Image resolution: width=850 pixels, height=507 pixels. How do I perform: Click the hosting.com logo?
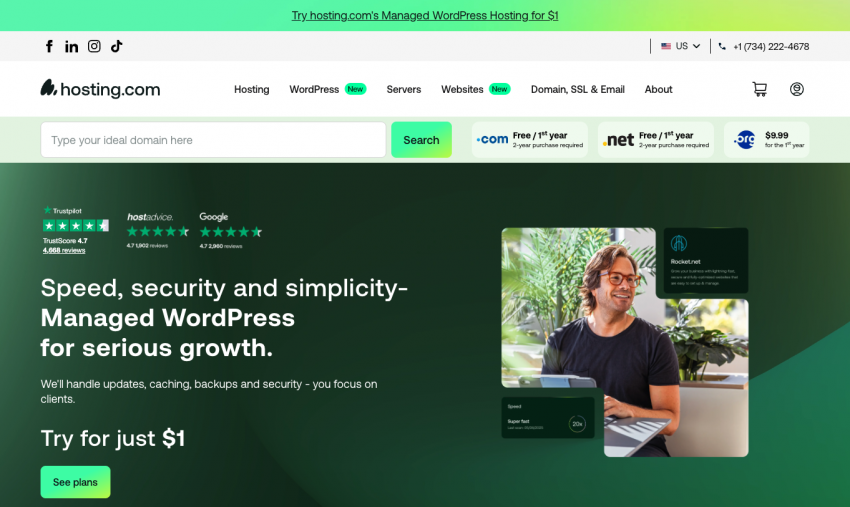click(100, 89)
